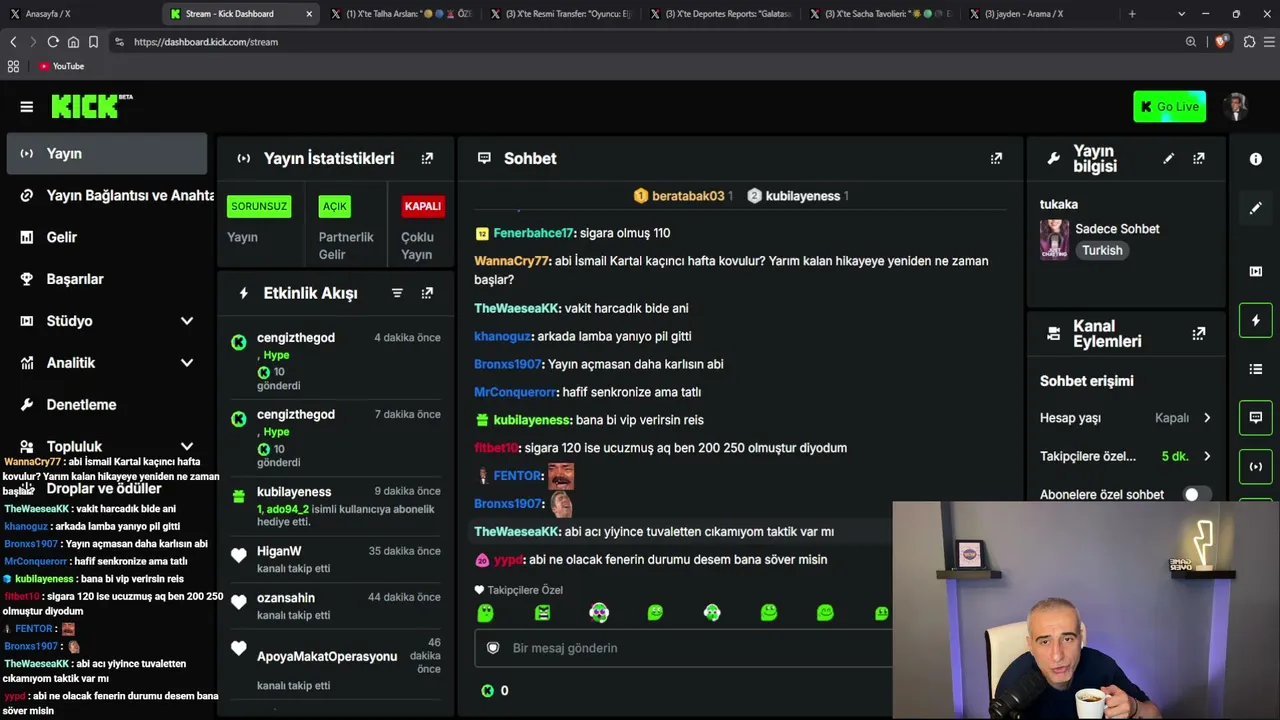Pop out the Sohbet chat panel

(x=996, y=158)
